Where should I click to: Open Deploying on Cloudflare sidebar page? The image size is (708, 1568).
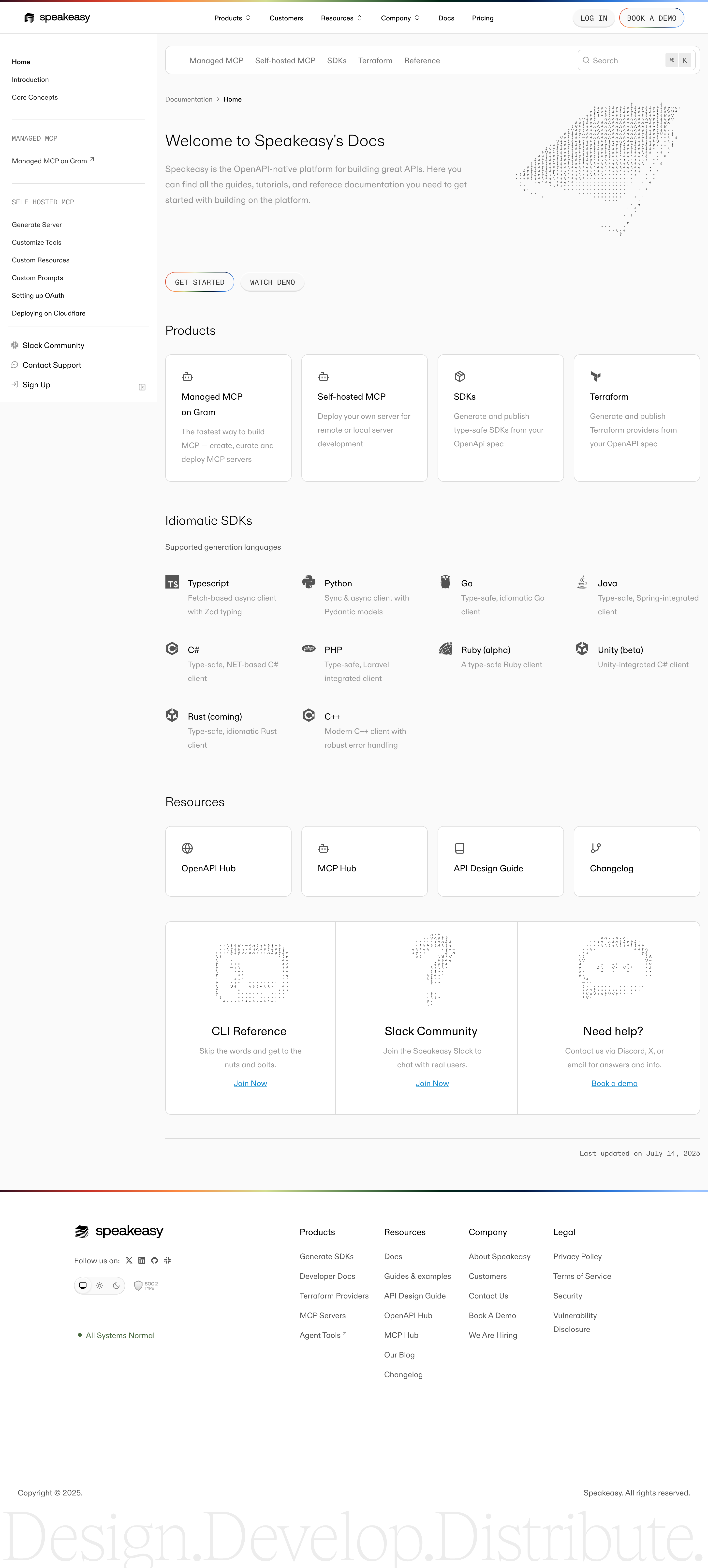(49, 314)
